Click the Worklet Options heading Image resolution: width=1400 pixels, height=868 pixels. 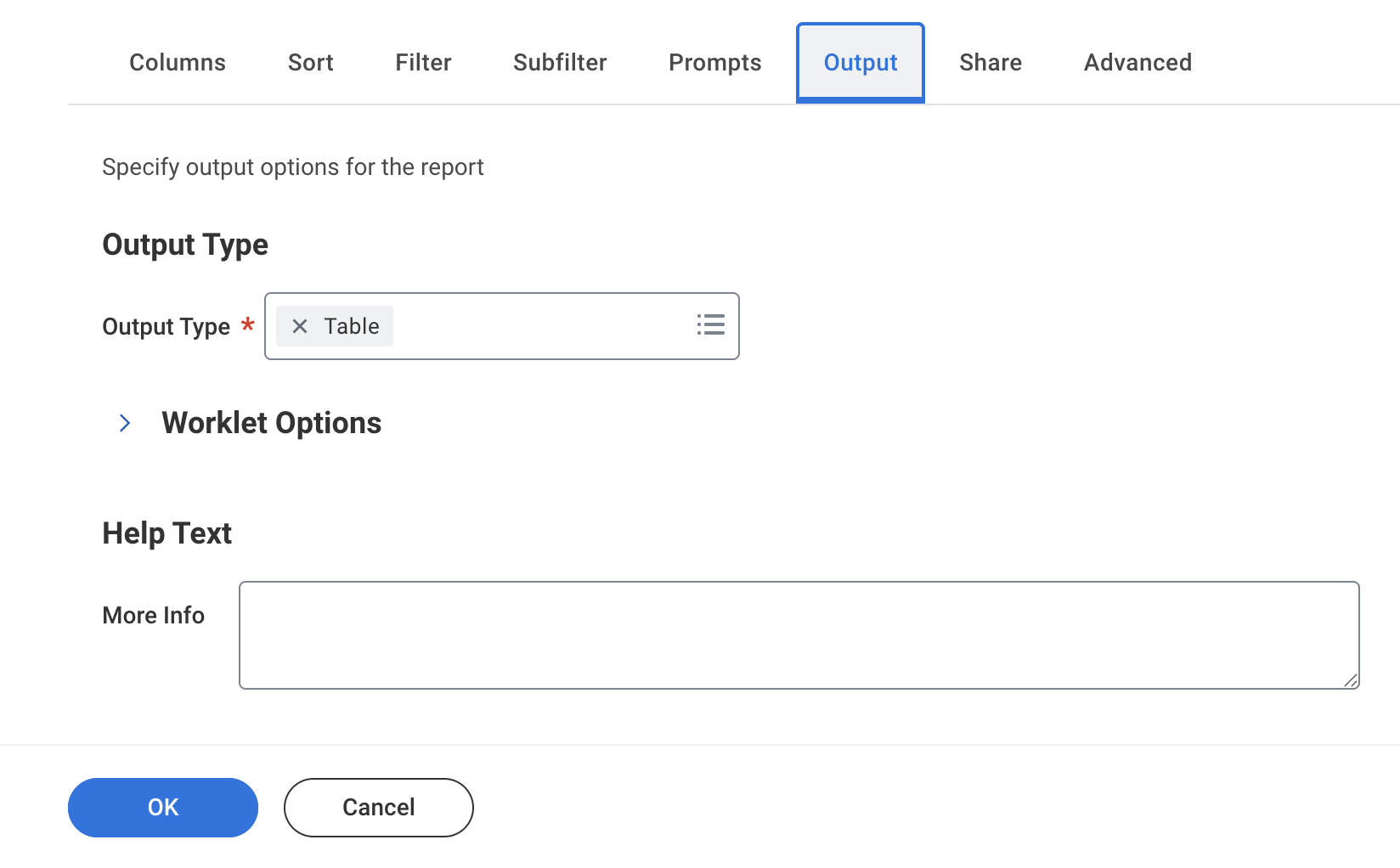pos(271,423)
